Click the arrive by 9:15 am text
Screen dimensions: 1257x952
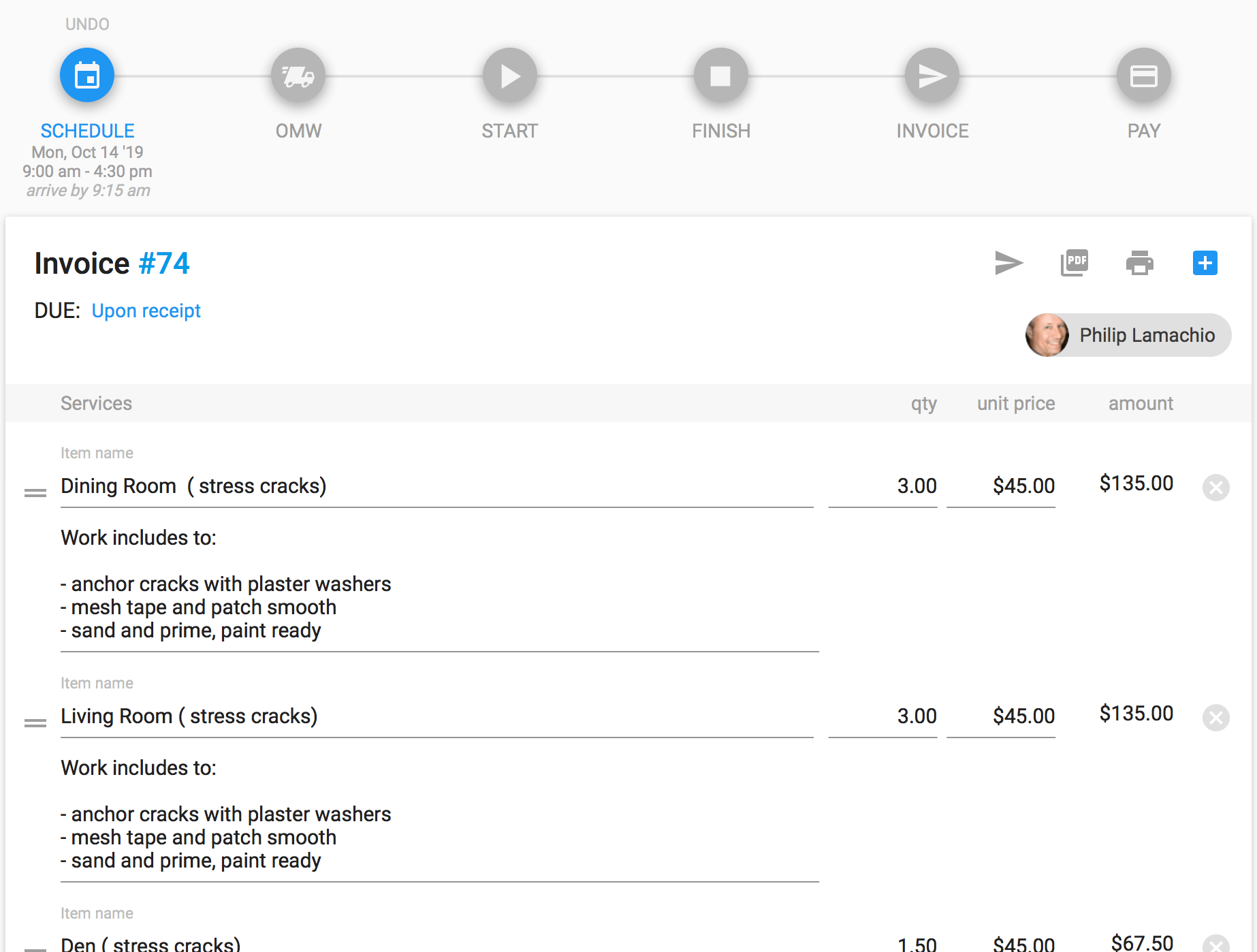point(89,191)
